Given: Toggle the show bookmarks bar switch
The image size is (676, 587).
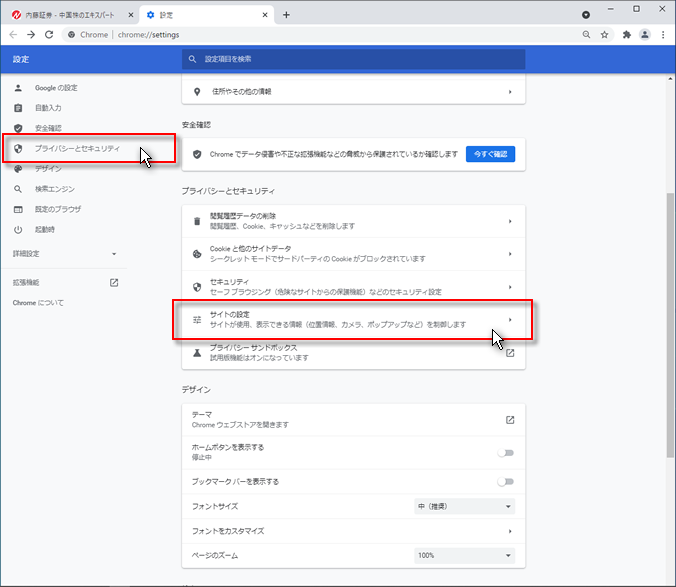Looking at the screenshot, I should coord(506,481).
